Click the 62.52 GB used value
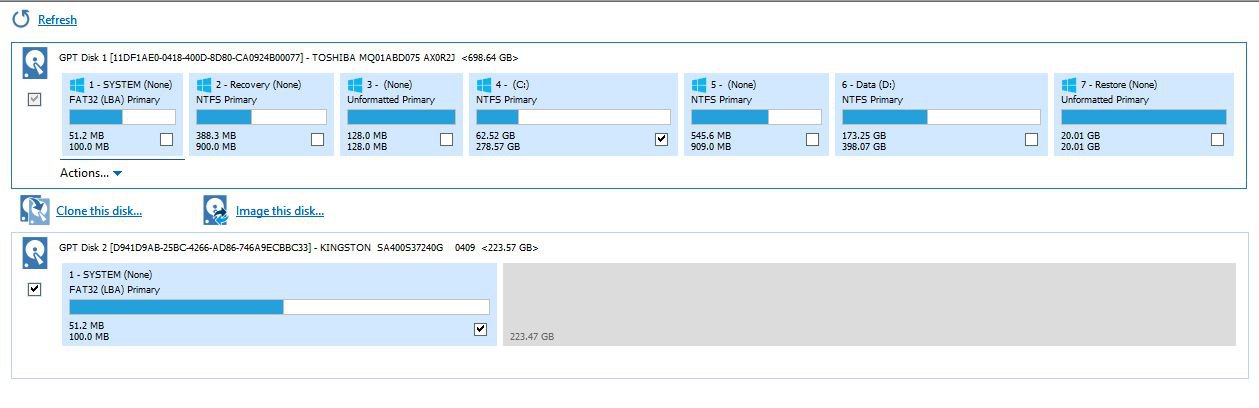 [x=495, y=135]
